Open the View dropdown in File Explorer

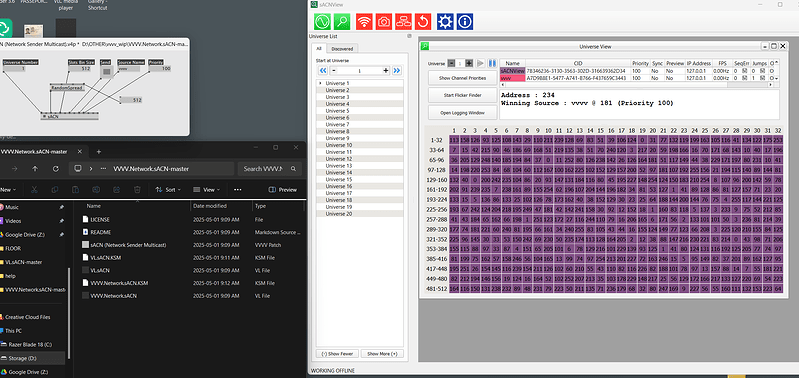pos(207,190)
